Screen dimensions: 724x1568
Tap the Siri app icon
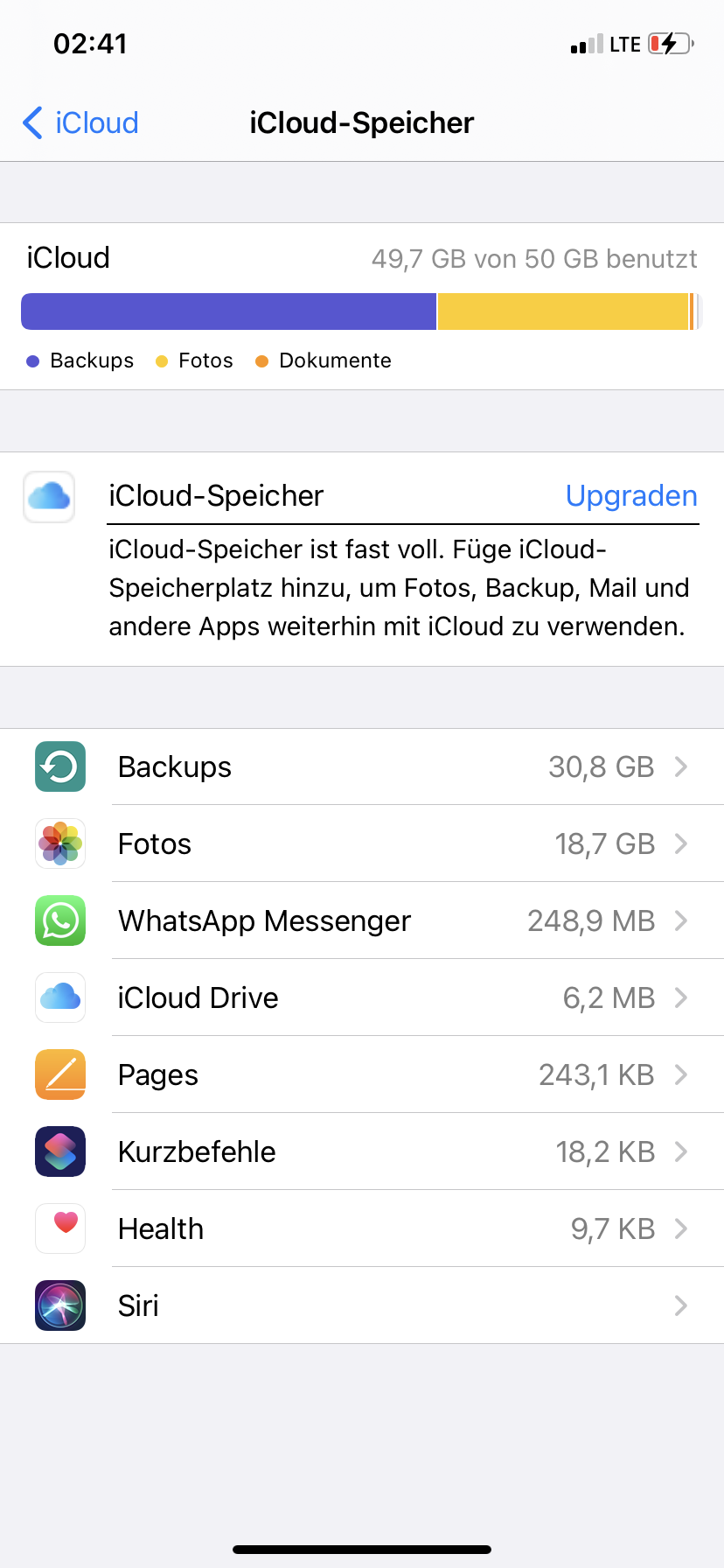(x=60, y=1305)
